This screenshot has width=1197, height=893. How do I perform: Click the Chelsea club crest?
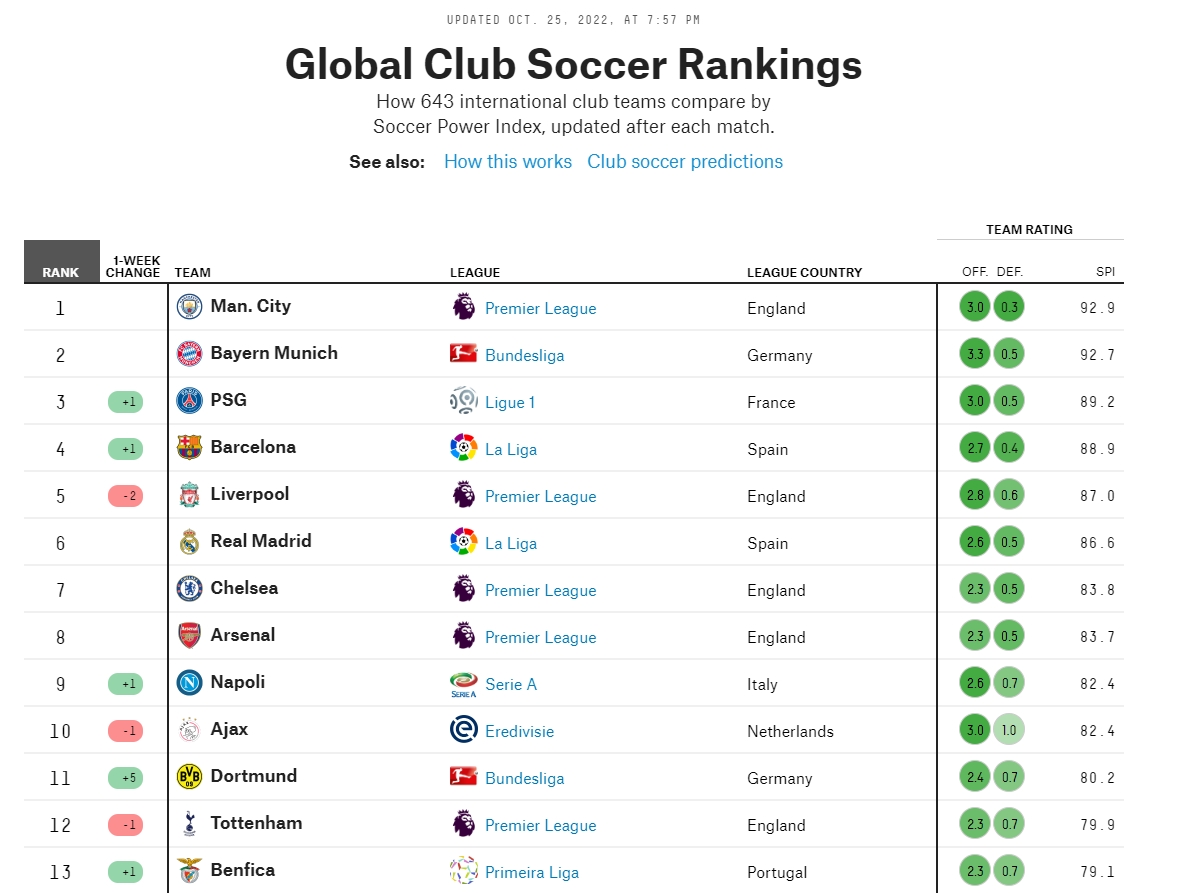[189, 588]
